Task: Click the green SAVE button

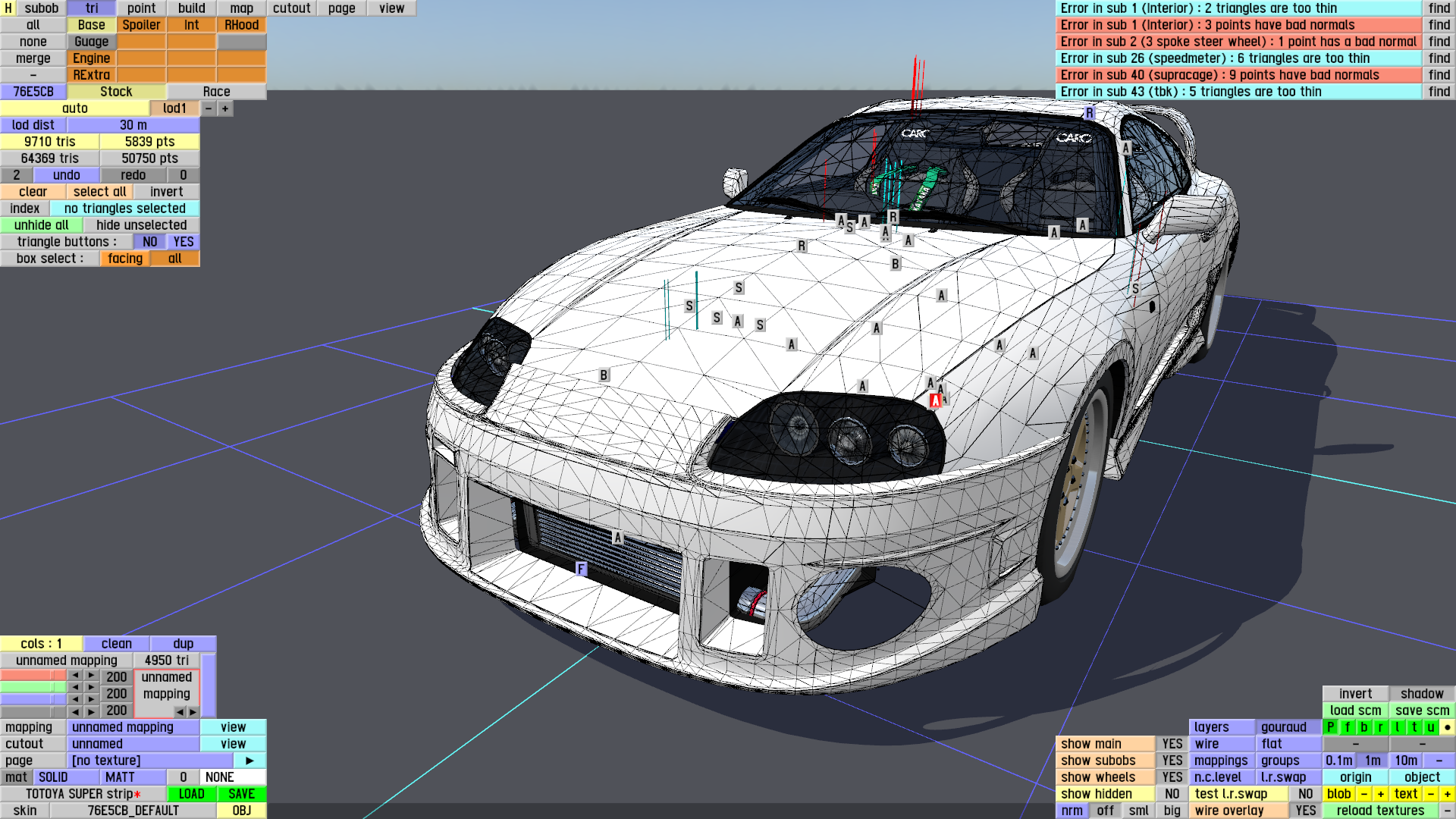Action: click(241, 794)
